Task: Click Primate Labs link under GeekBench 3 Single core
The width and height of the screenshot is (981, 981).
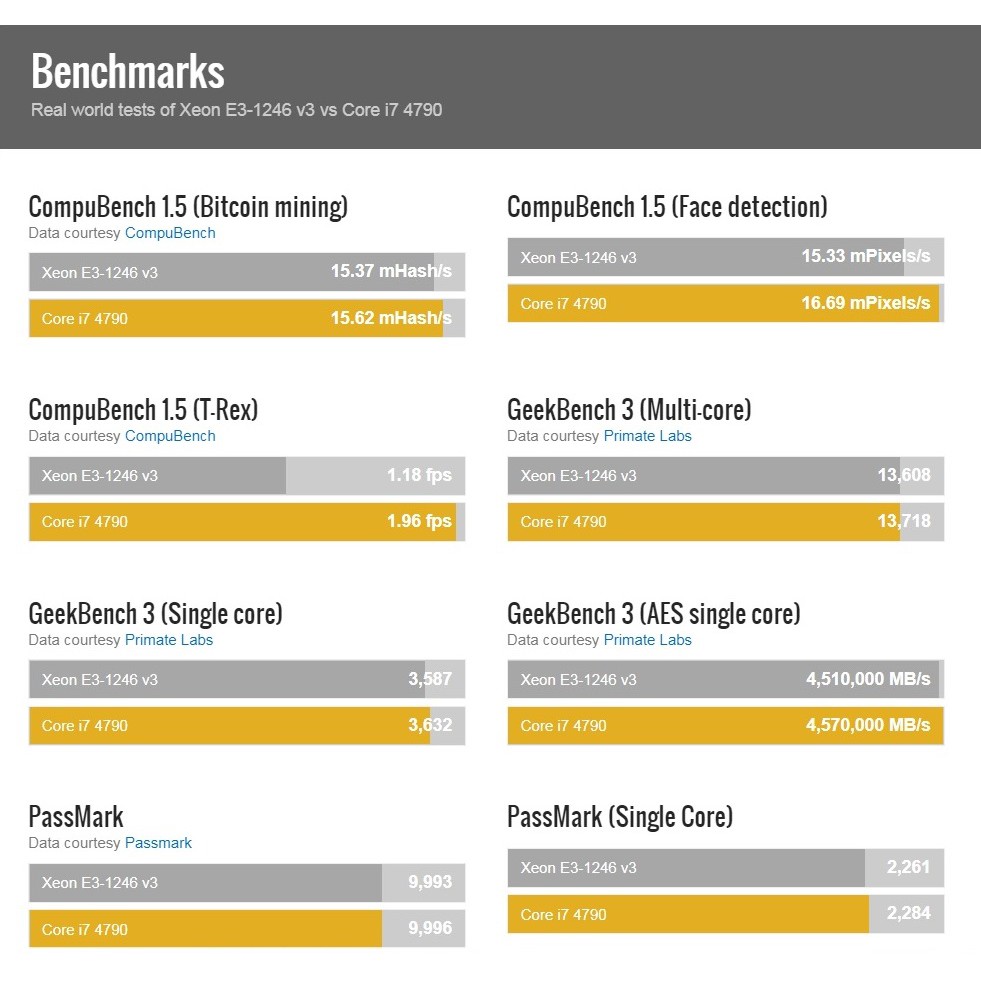Action: pyautogui.click(x=168, y=640)
